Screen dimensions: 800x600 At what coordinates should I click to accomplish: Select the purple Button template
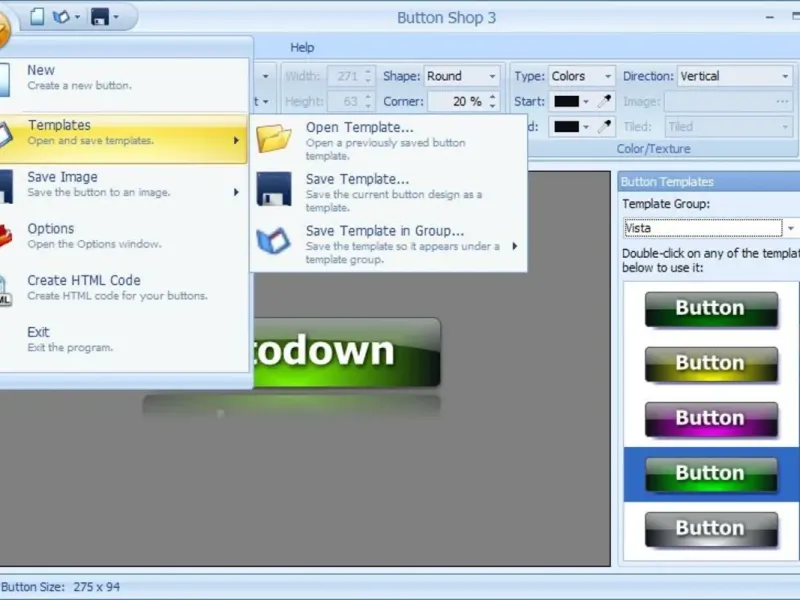pos(711,419)
